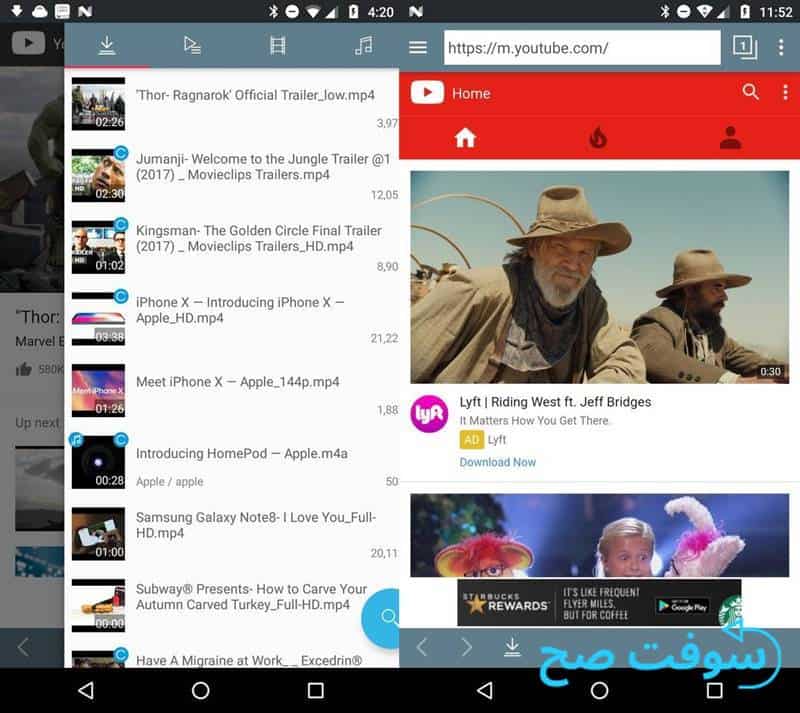Open Meet iPhone X — Apple_144p.mp4
Viewport: 800px width, 713px height.
[232, 390]
